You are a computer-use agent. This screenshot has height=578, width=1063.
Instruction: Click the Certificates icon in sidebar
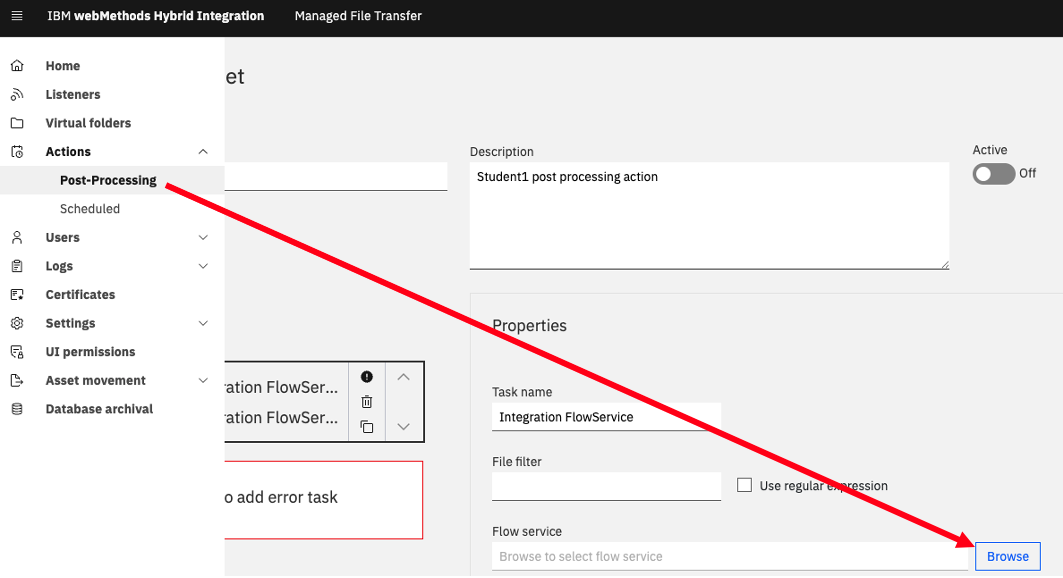click(x=17, y=295)
